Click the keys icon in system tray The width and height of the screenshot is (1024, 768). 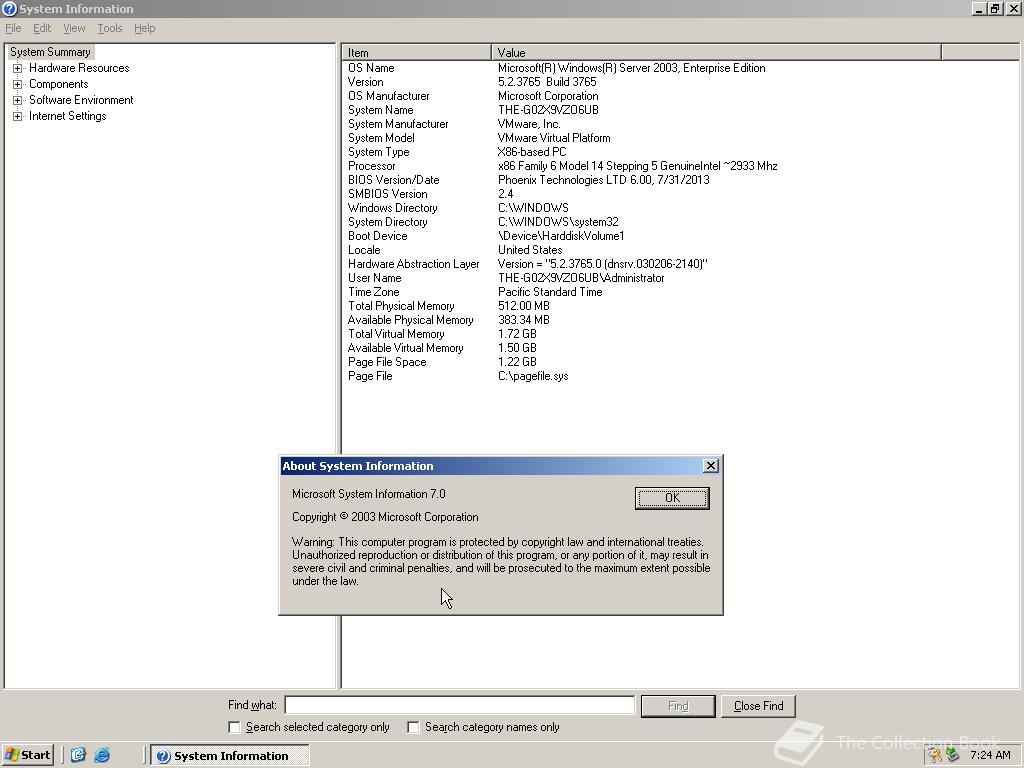pos(935,755)
